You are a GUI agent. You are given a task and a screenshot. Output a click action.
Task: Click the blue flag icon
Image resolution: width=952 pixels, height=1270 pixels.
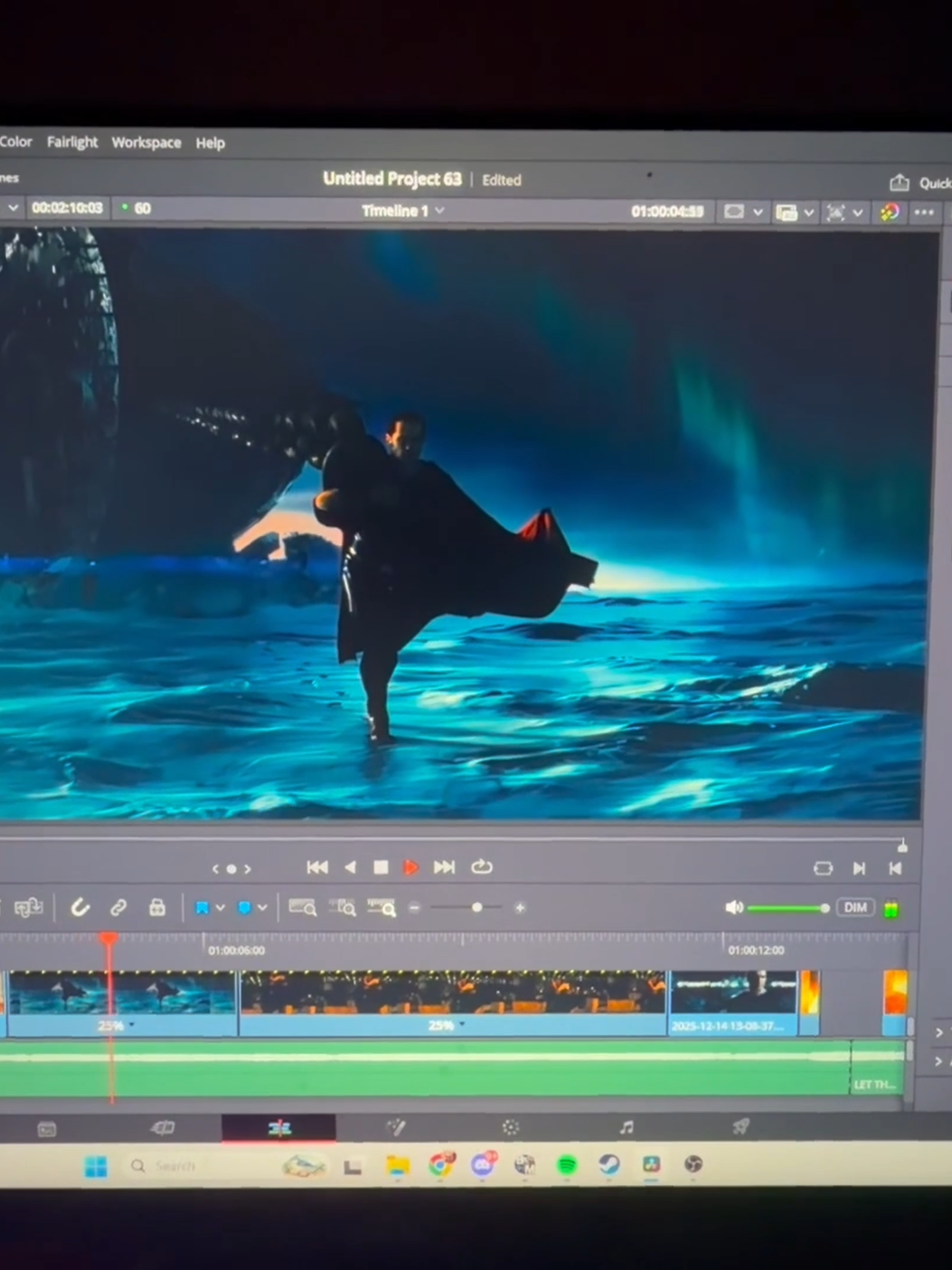coord(202,908)
